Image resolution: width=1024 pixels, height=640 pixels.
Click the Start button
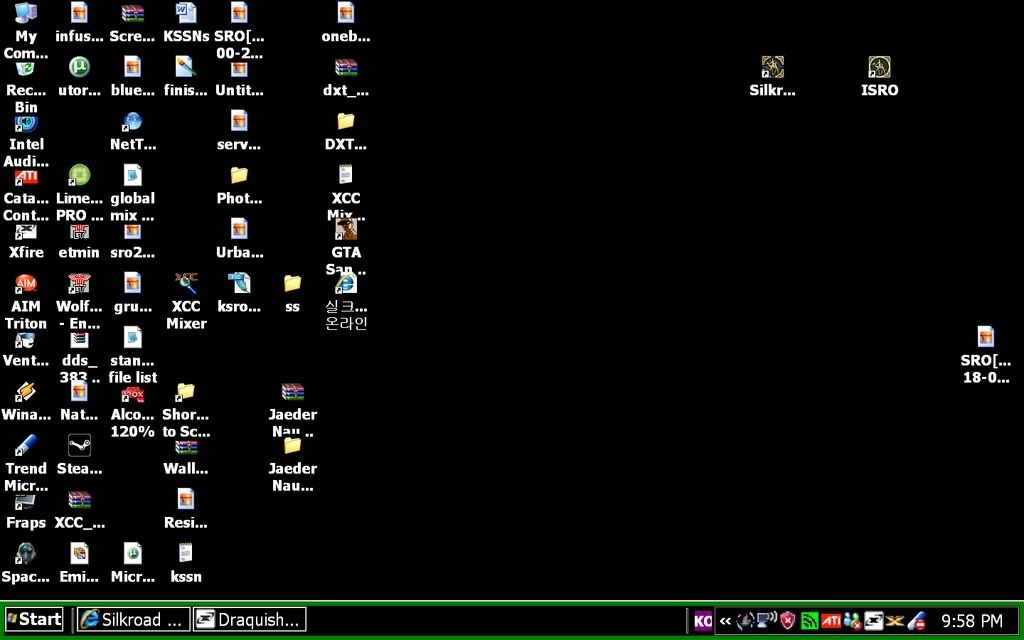34,619
